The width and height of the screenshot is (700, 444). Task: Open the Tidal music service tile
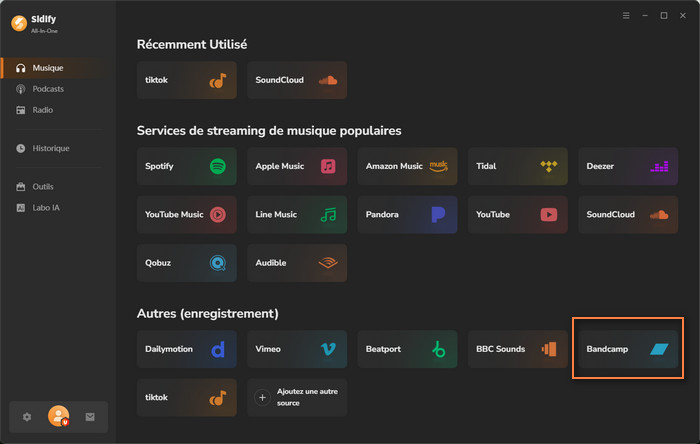(x=518, y=166)
